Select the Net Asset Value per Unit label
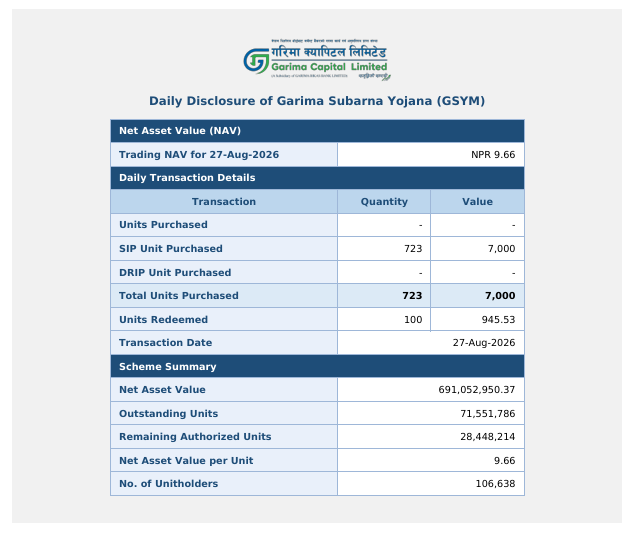This screenshot has width=633, height=553. click(x=186, y=461)
